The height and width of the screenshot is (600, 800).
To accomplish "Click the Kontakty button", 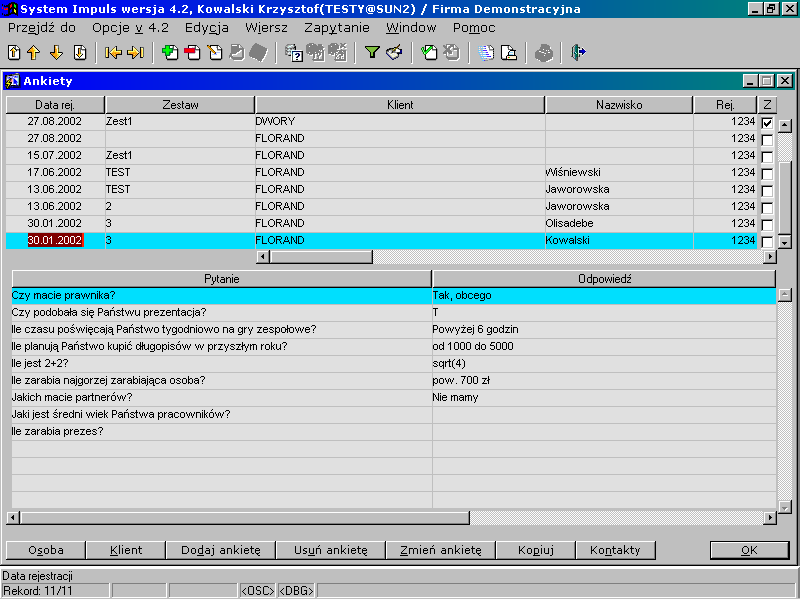I will click(x=615, y=550).
